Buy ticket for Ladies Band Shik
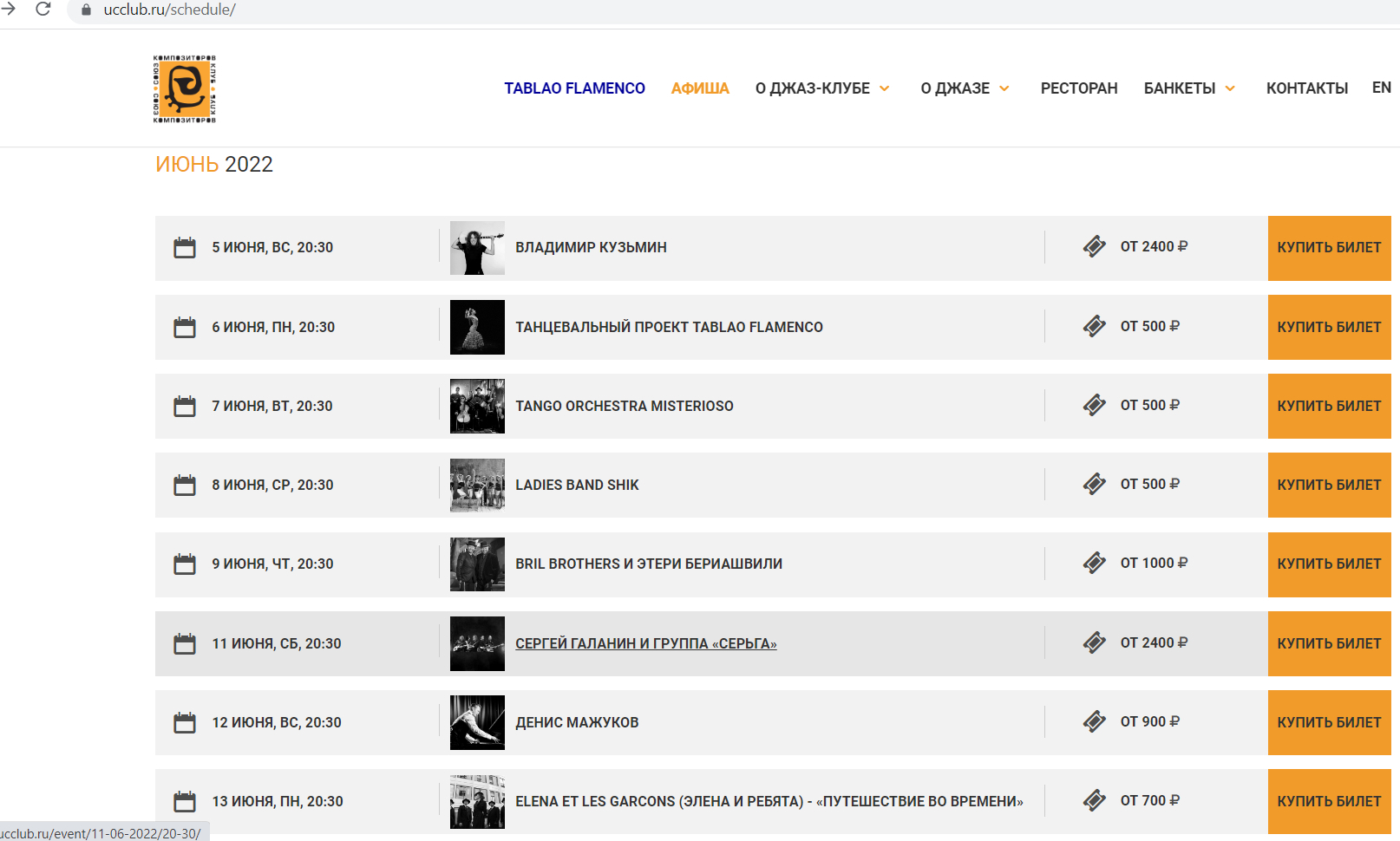1400x841 pixels. tap(1329, 485)
